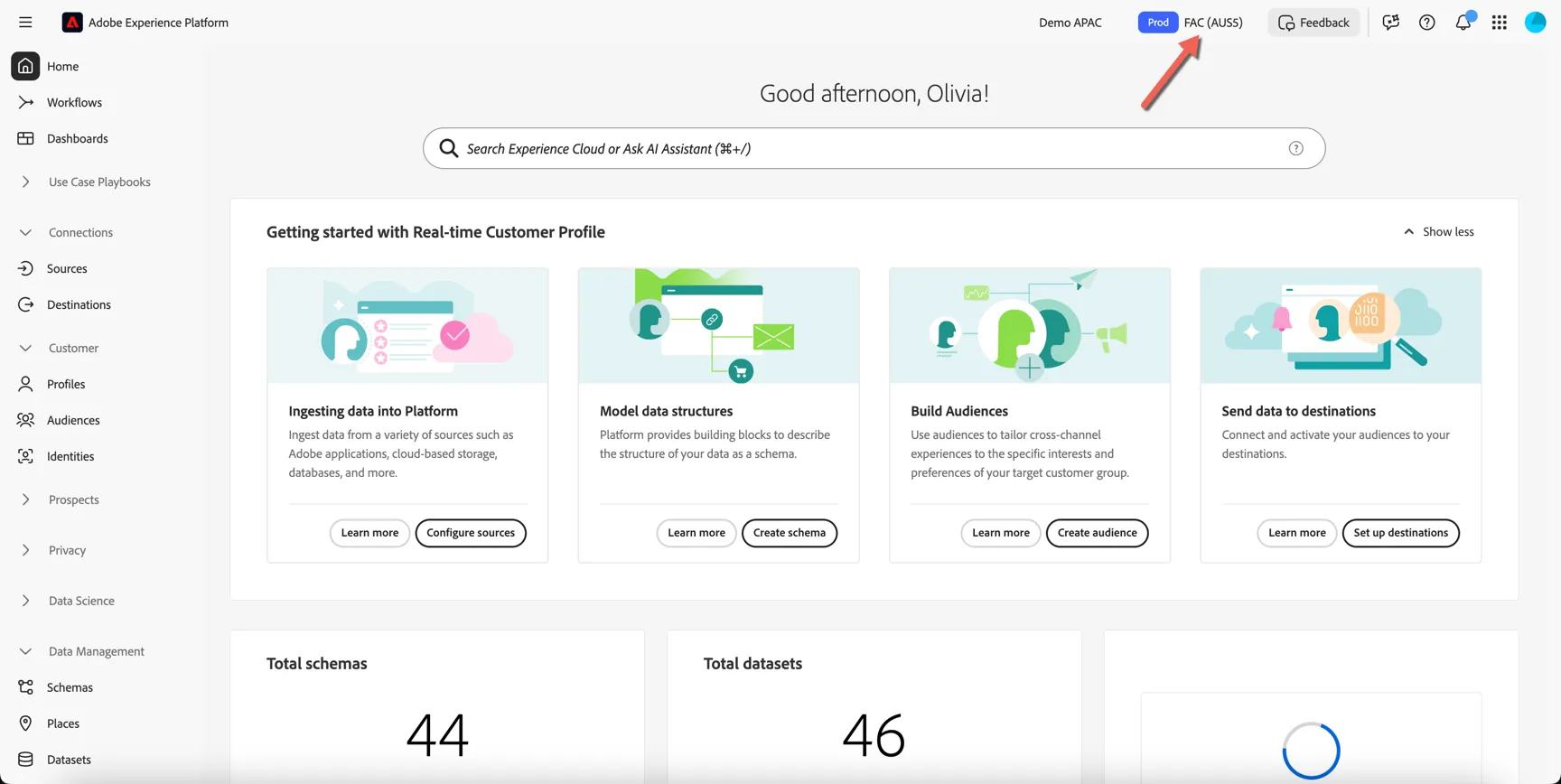Screen dimensions: 1561x784
Task: Click the Profiles sidebar icon
Action: click(25, 384)
